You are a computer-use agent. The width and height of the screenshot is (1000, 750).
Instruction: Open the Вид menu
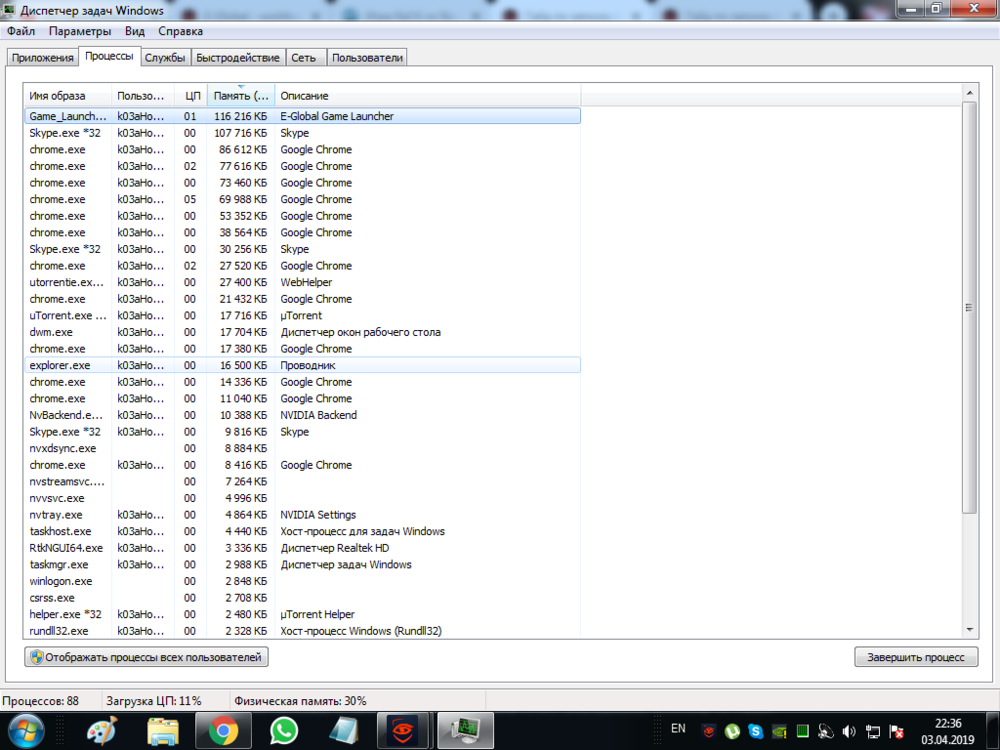(x=134, y=32)
